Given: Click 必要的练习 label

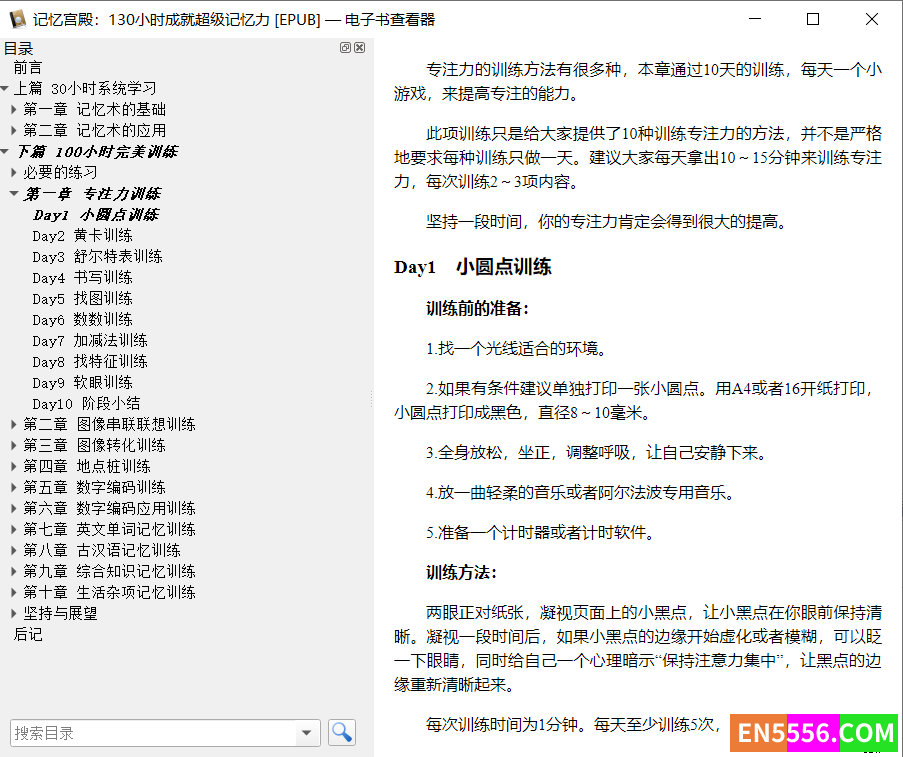Looking at the screenshot, I should pyautogui.click(x=60, y=172).
